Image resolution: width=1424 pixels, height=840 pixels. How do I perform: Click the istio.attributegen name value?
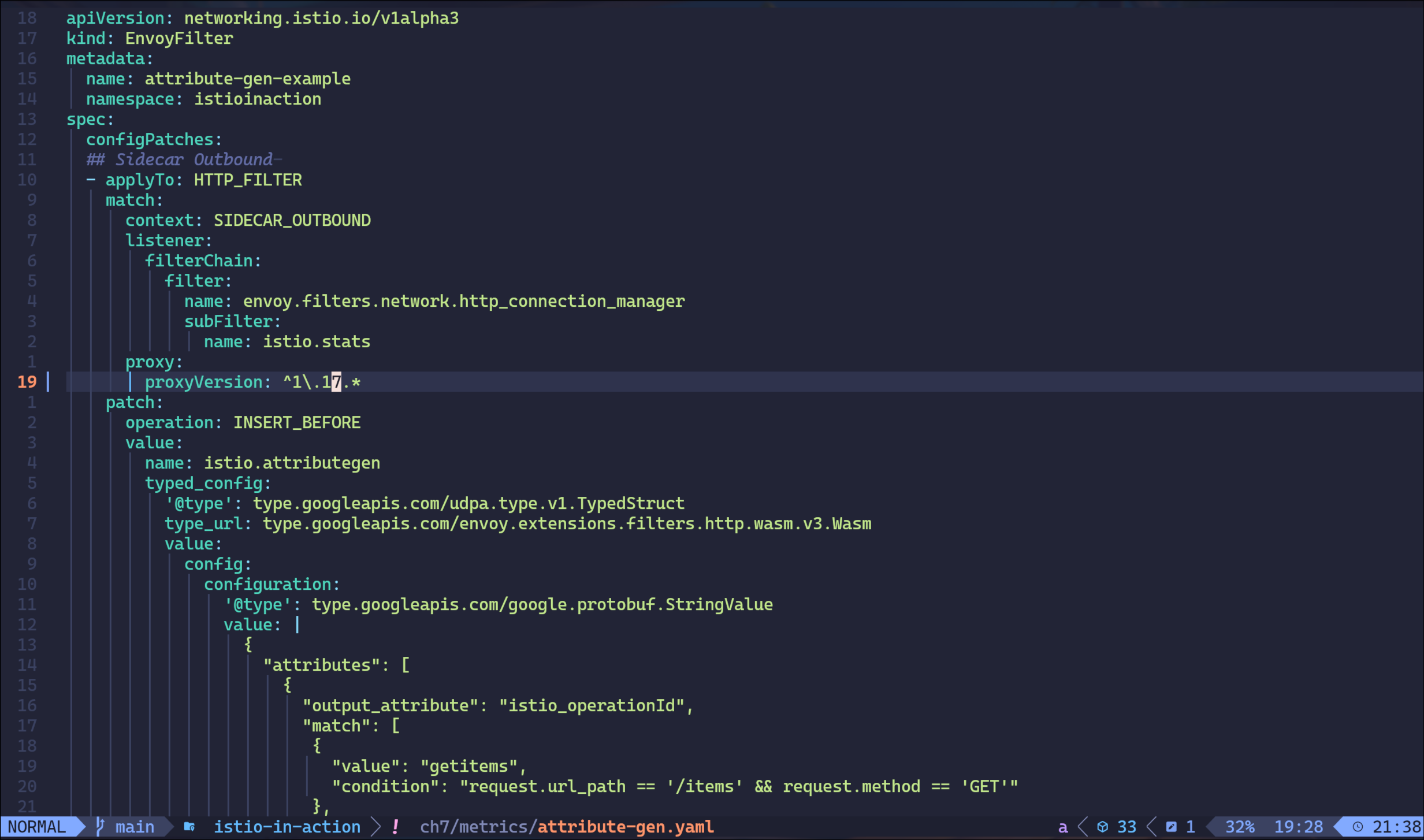click(292, 463)
